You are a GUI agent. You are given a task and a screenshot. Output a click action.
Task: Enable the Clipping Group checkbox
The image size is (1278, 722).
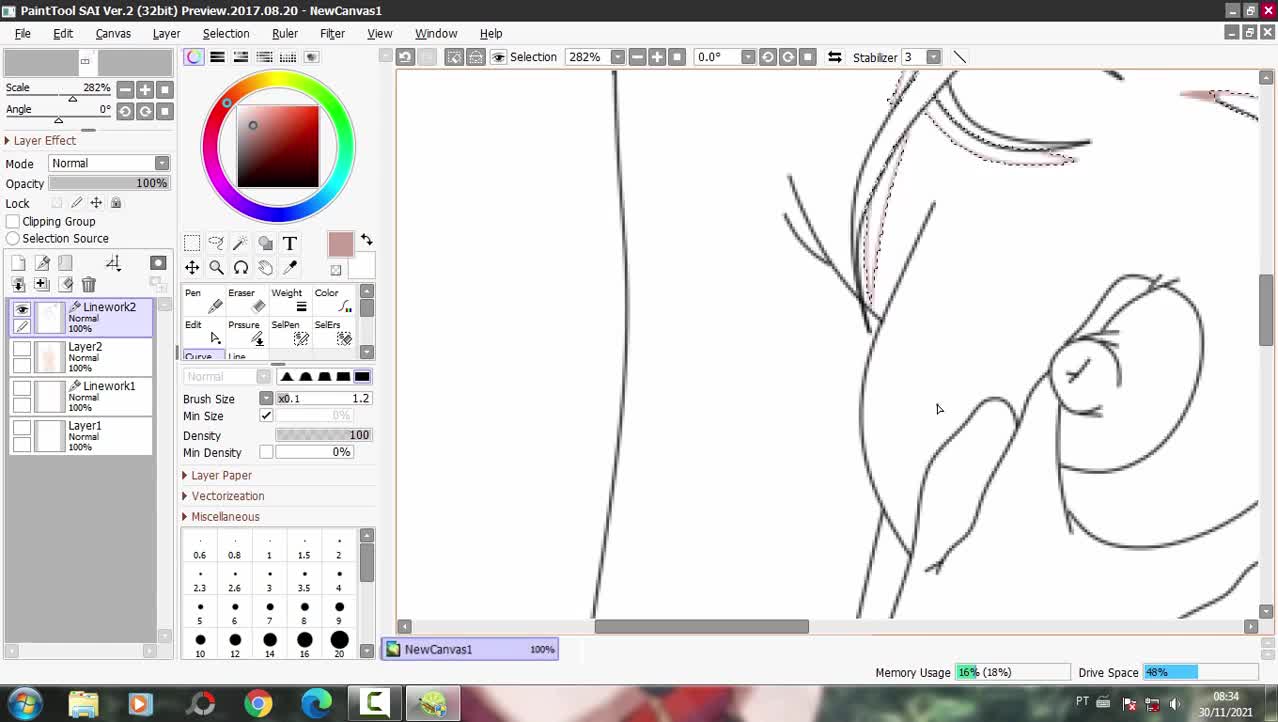tap(13, 221)
